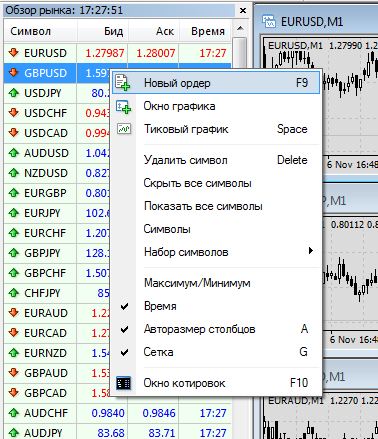The height and width of the screenshot is (439, 378).
Task: Close the Обзор рынка panel
Action: pyautogui.click(x=243, y=11)
